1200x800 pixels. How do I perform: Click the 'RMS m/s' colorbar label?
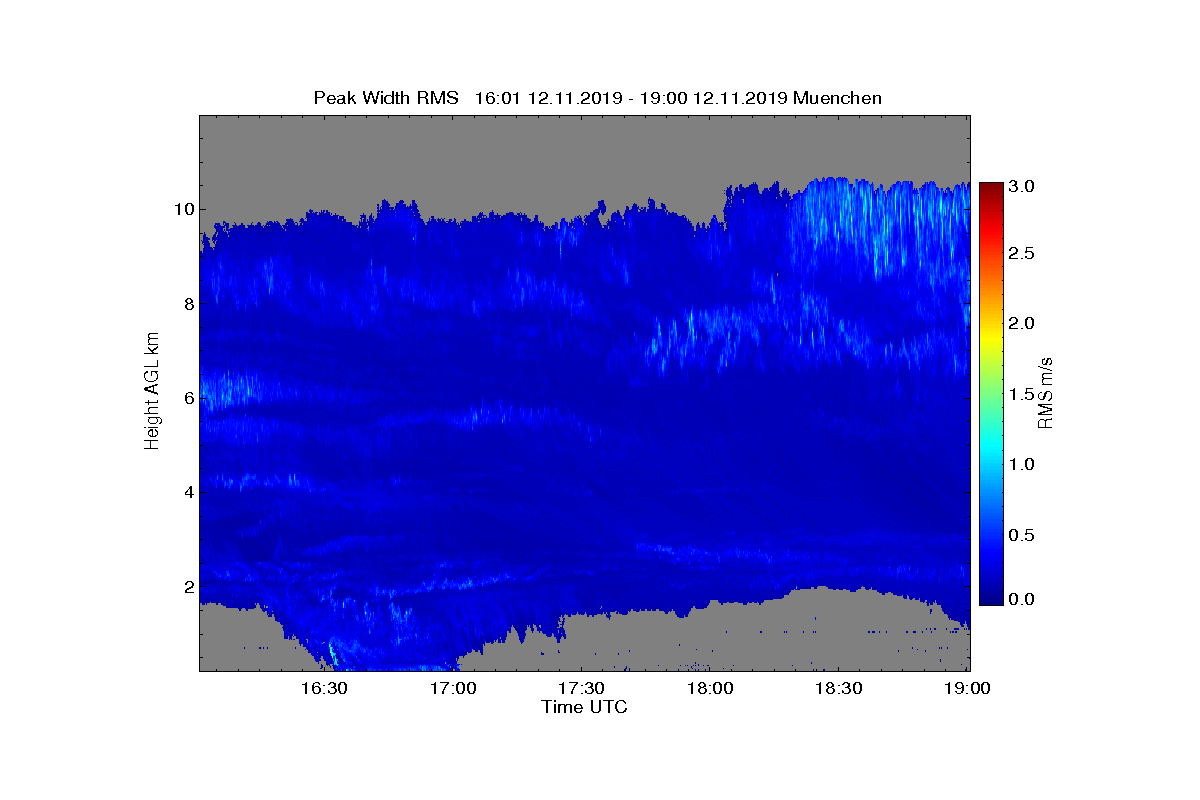pyautogui.click(x=1046, y=392)
